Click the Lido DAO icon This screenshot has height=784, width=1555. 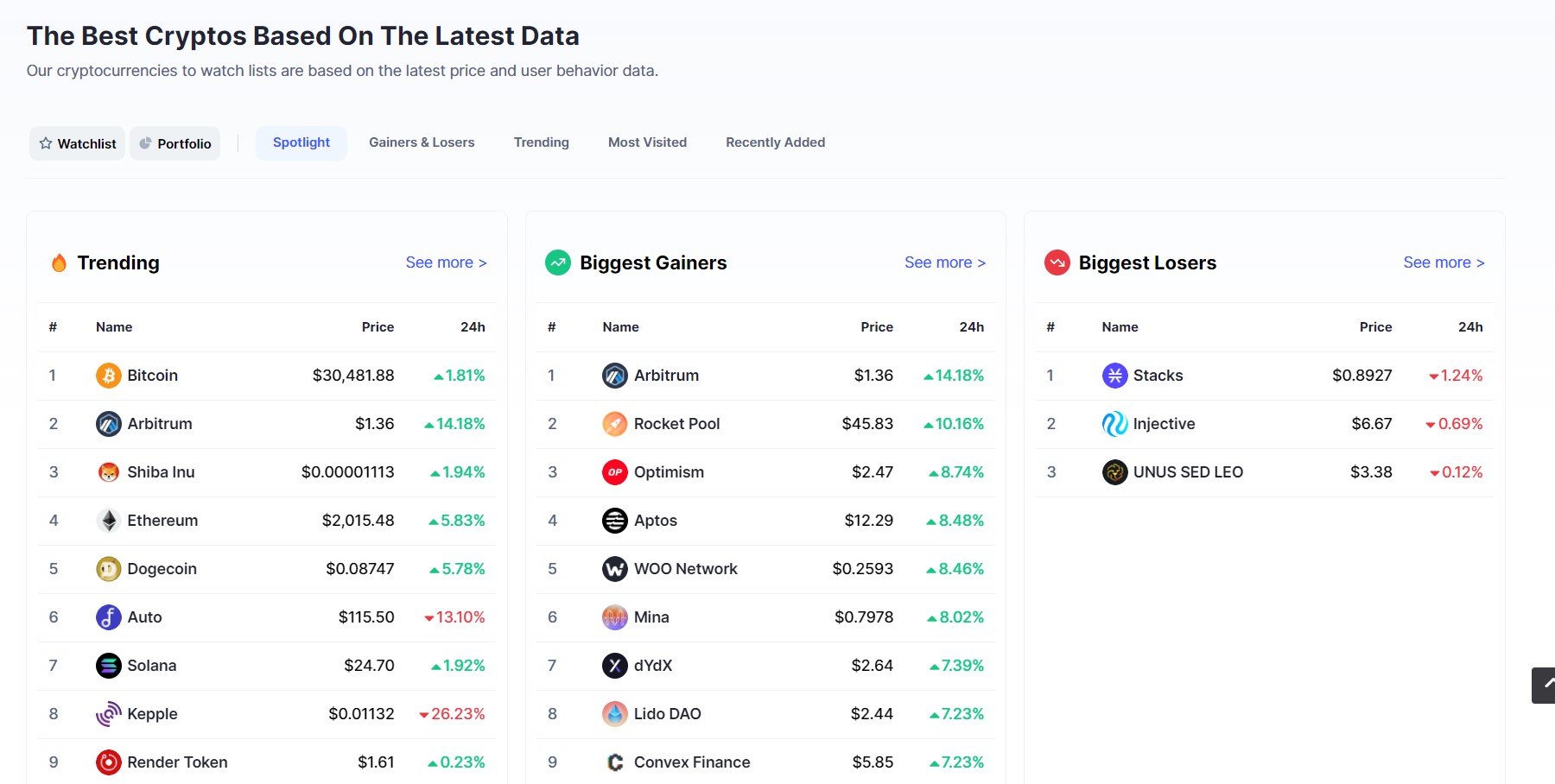(x=614, y=714)
